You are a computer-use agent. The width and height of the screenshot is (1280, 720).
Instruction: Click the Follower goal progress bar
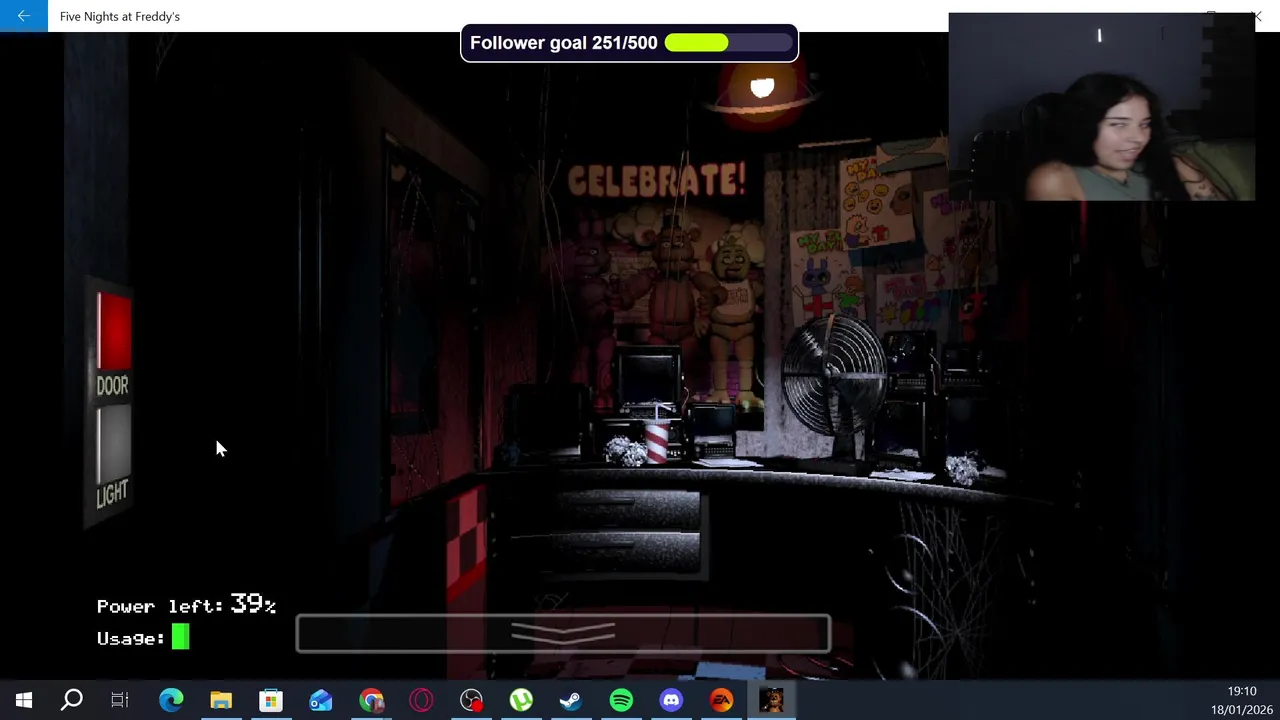727,43
